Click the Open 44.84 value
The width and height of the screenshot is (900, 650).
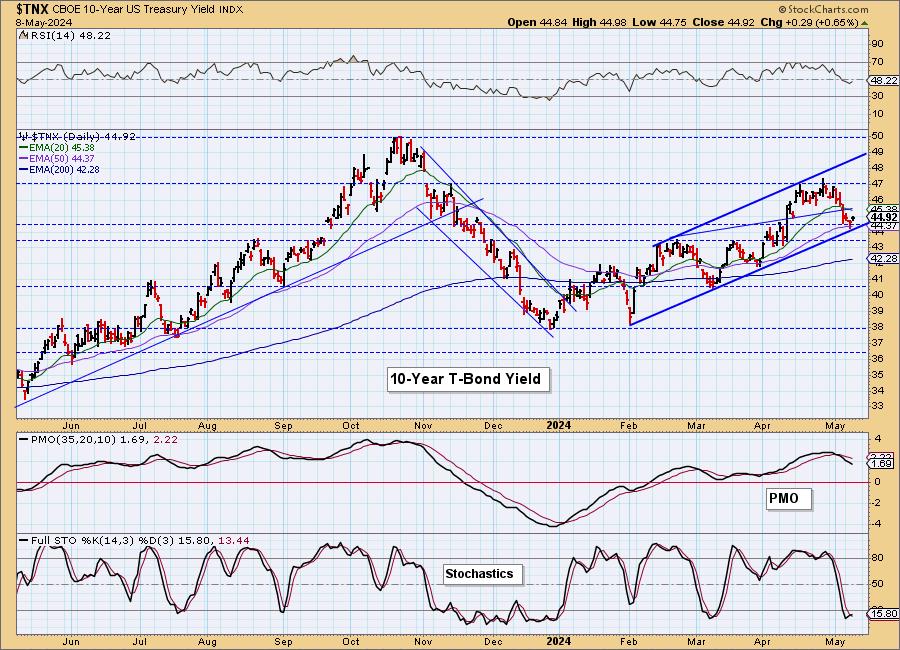537,22
